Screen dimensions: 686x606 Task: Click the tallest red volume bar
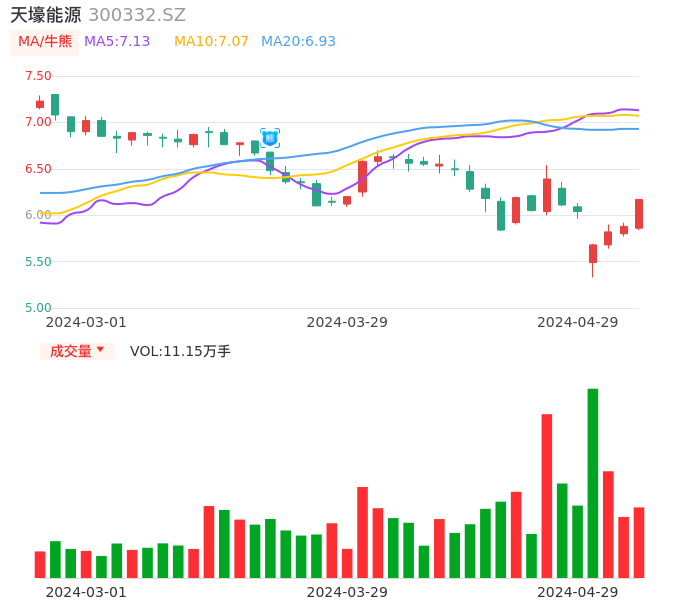(547, 495)
